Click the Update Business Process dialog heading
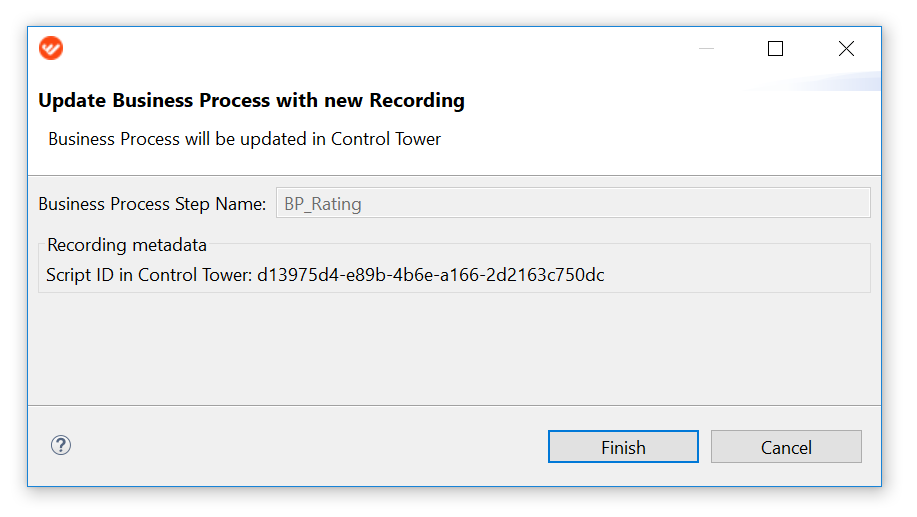This screenshot has width=917, height=517. tap(251, 100)
